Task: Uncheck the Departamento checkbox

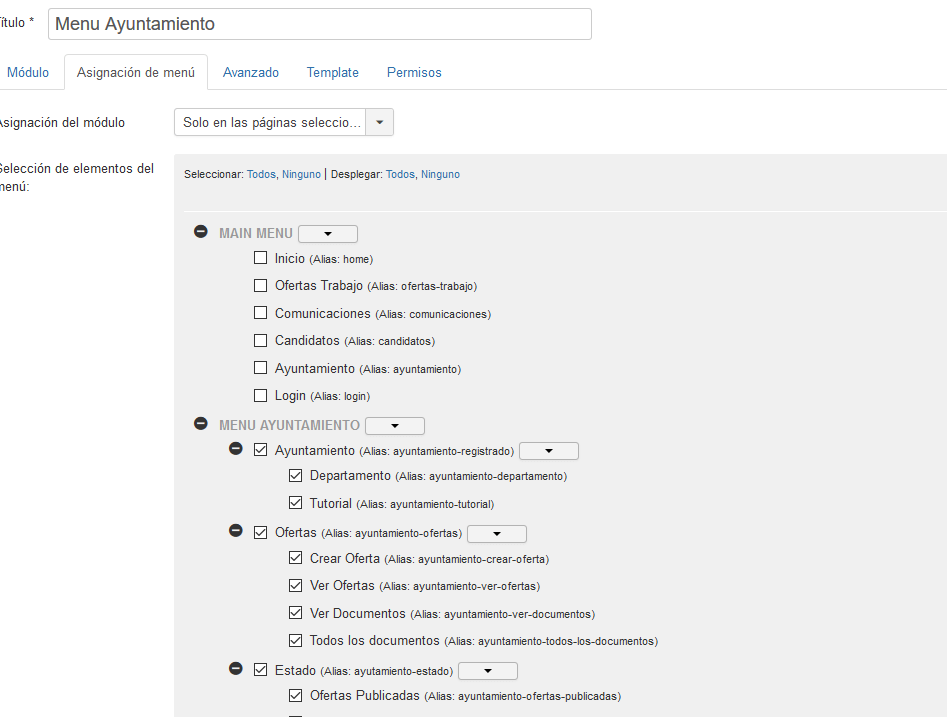Action: (x=295, y=475)
